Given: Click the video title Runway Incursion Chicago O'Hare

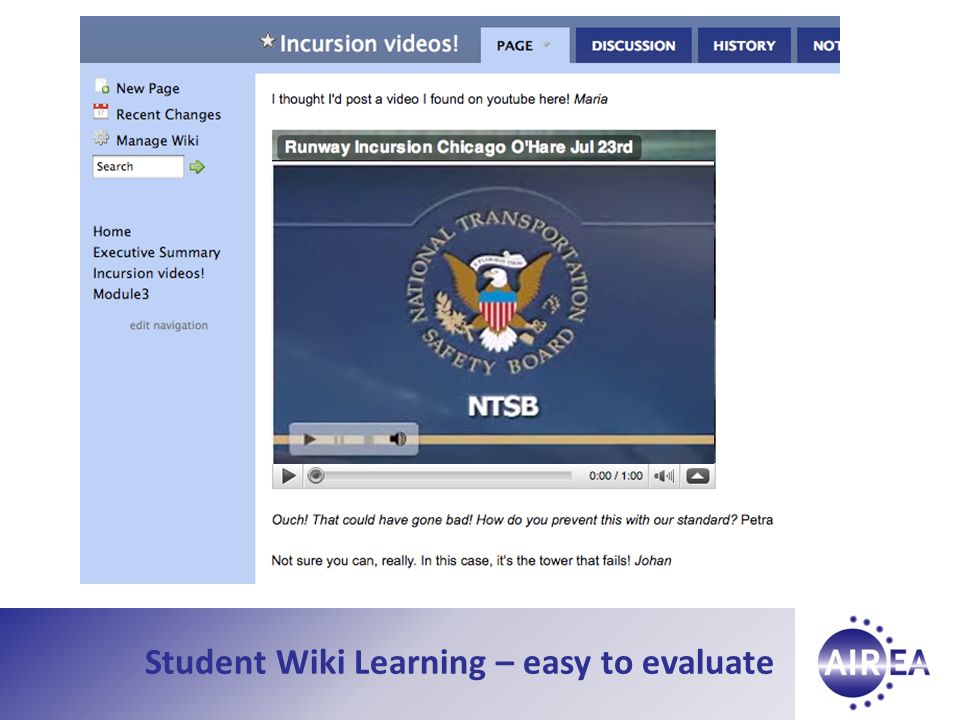Looking at the screenshot, I should (x=459, y=147).
